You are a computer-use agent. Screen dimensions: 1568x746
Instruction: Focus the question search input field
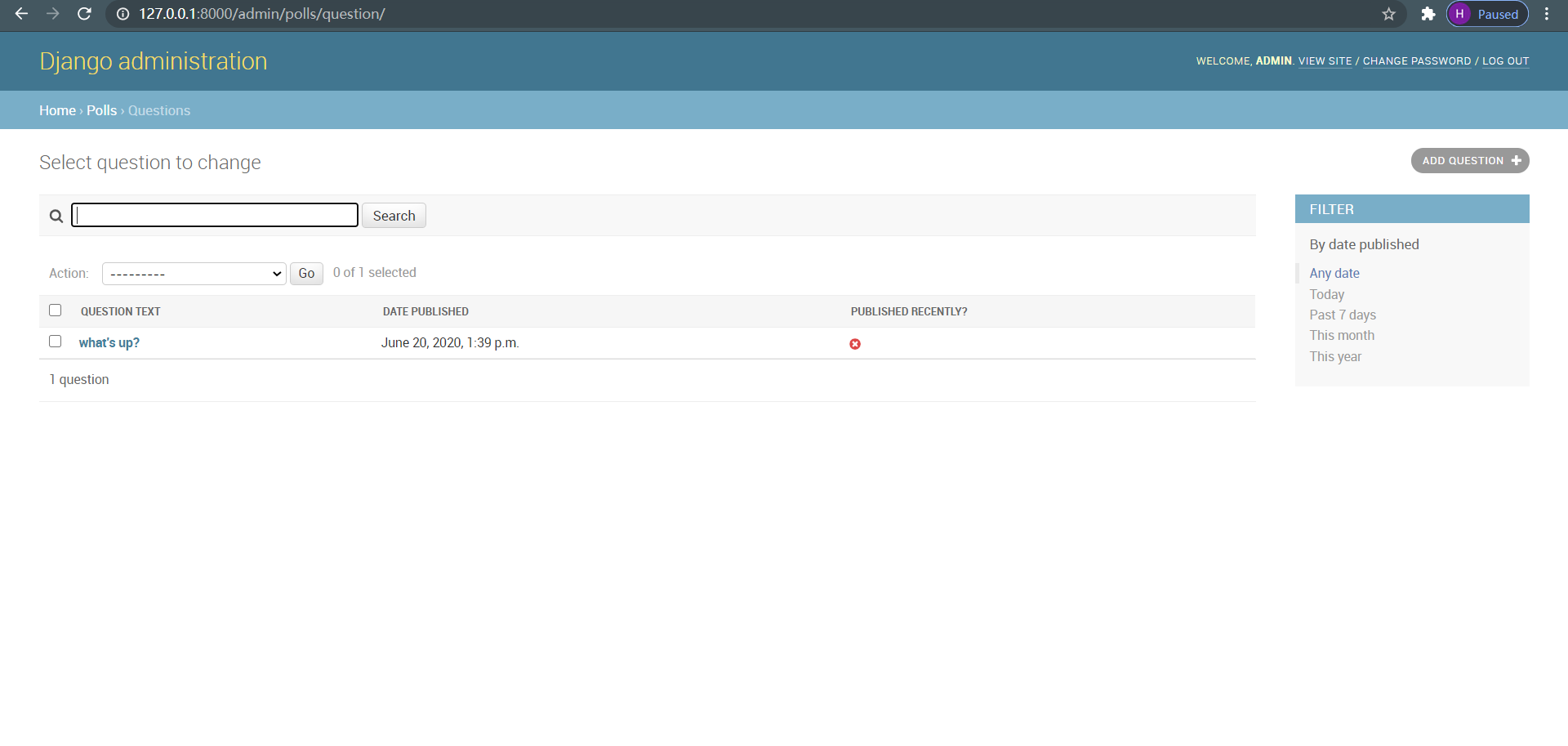pyautogui.click(x=215, y=215)
